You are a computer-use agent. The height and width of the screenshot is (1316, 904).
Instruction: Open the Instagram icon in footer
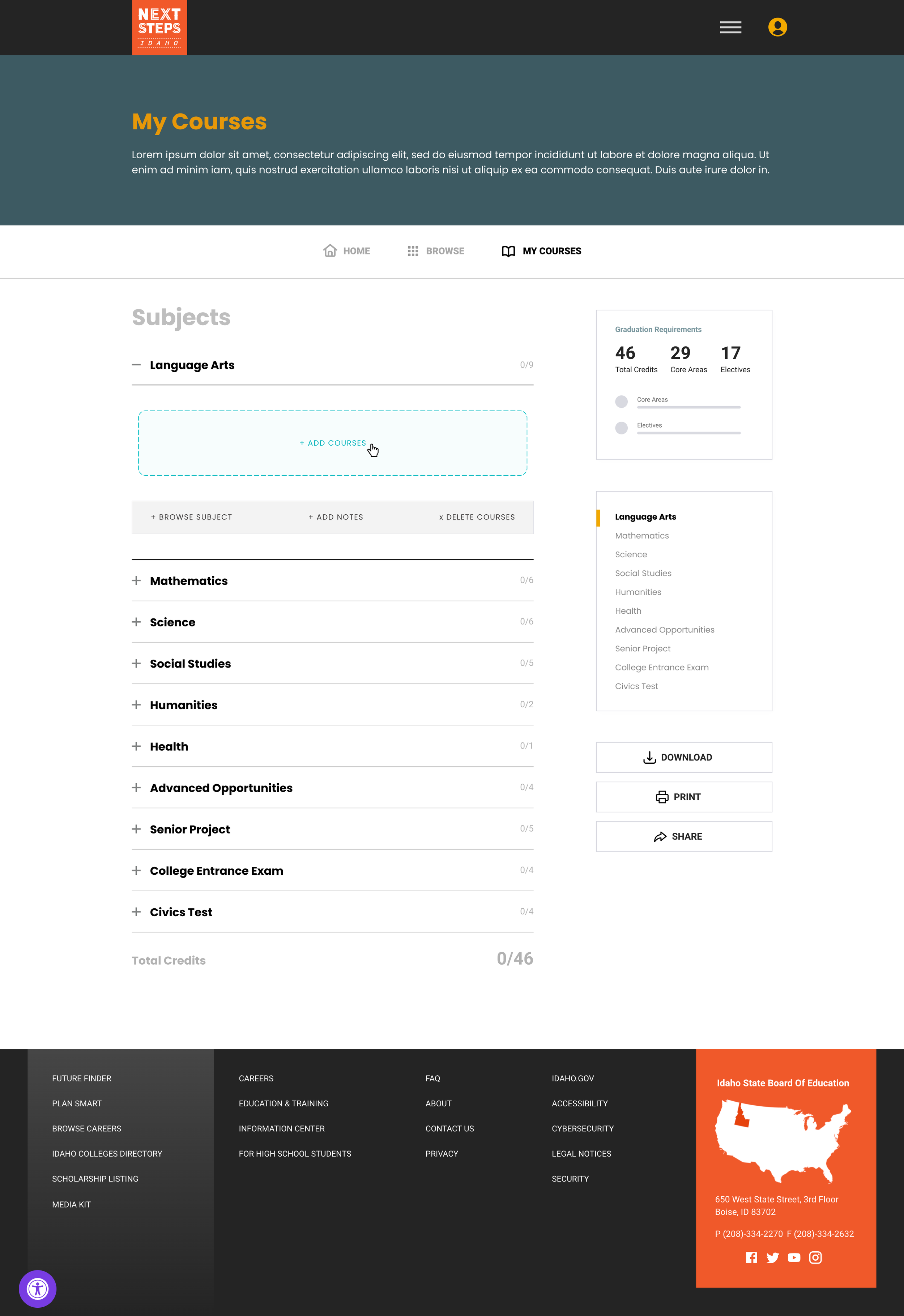click(815, 1258)
